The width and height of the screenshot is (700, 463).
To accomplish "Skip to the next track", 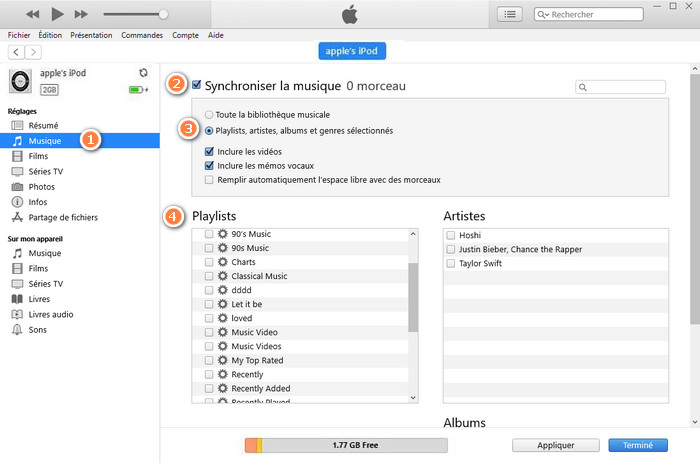I will click(82, 14).
